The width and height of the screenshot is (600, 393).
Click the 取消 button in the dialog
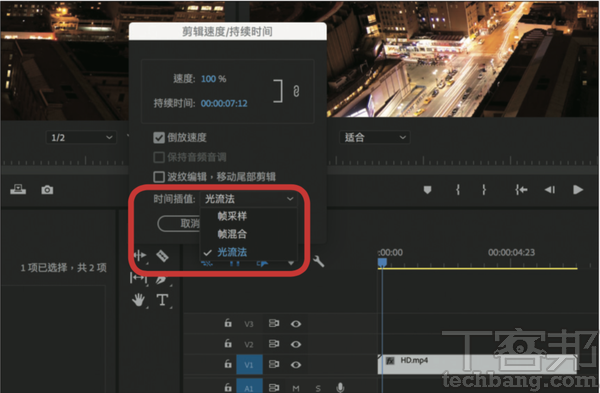pos(179,223)
